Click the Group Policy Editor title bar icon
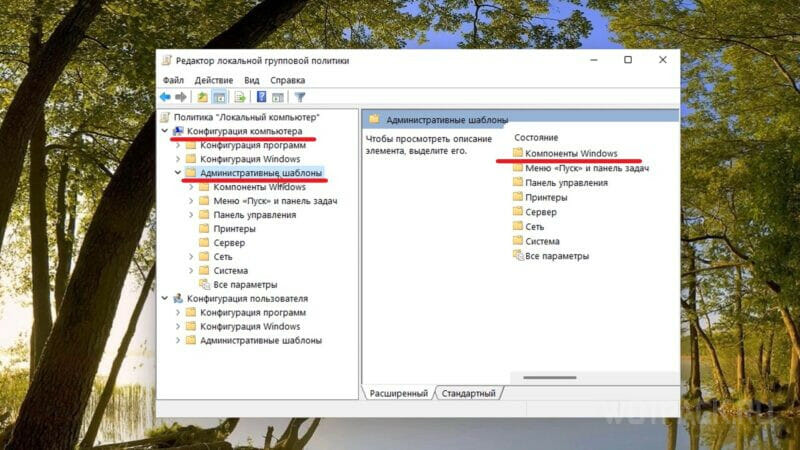Screen dimensions: 800x450 (x=166, y=61)
